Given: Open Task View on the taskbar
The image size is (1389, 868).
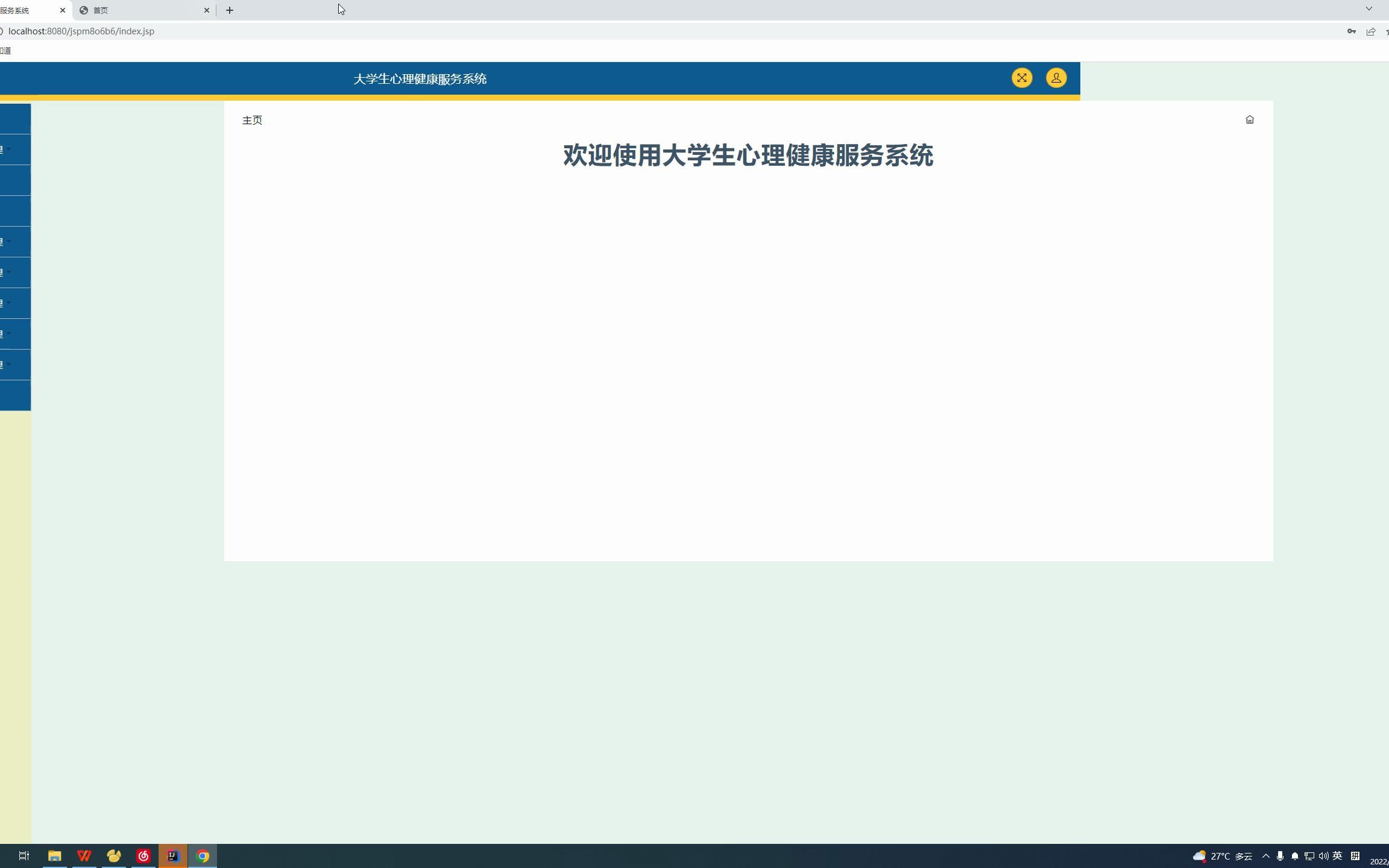Looking at the screenshot, I should point(24,856).
